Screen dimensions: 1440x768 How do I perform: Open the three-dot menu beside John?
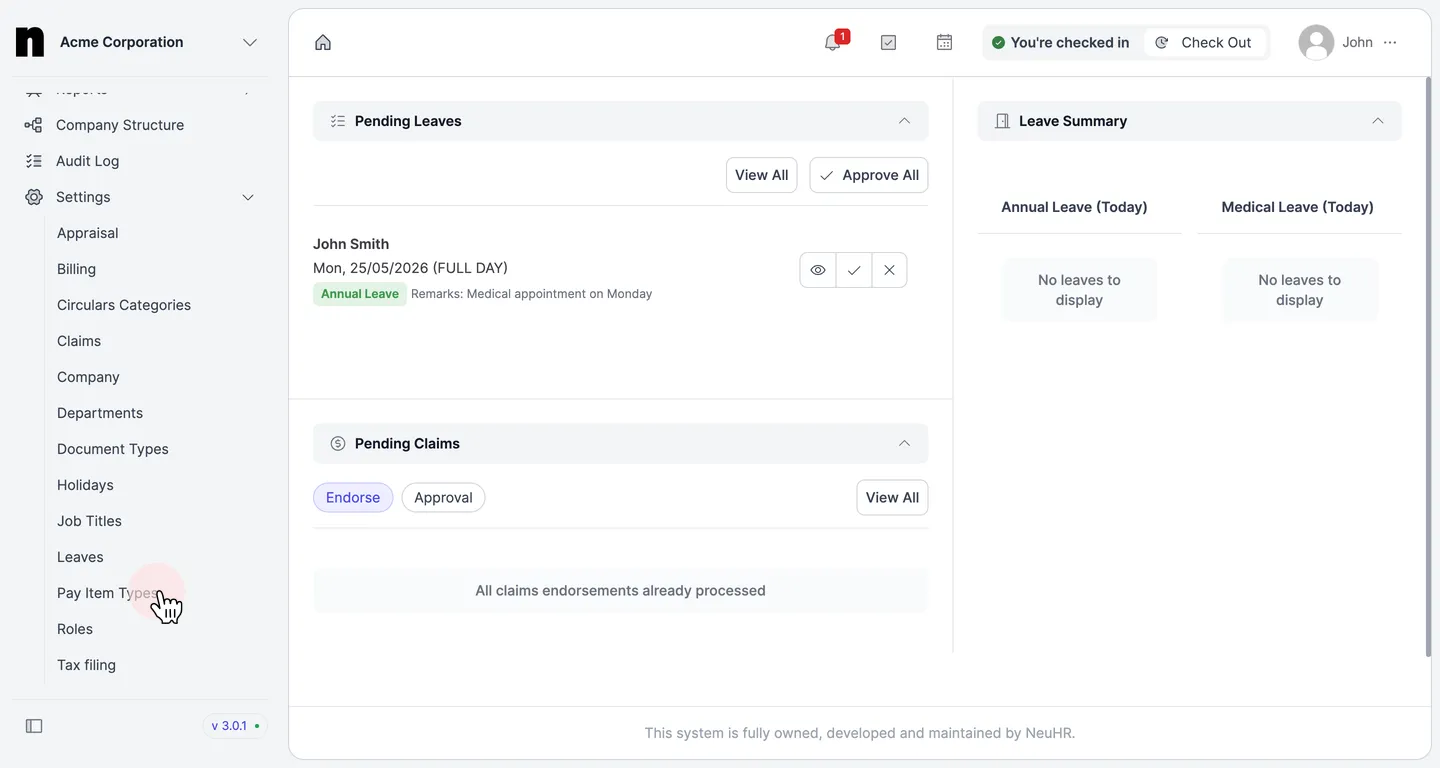(1390, 42)
